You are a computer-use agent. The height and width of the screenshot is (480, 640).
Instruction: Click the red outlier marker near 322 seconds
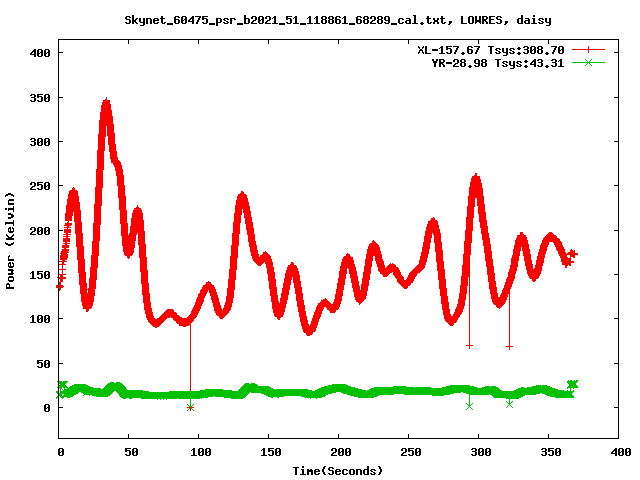click(x=509, y=347)
